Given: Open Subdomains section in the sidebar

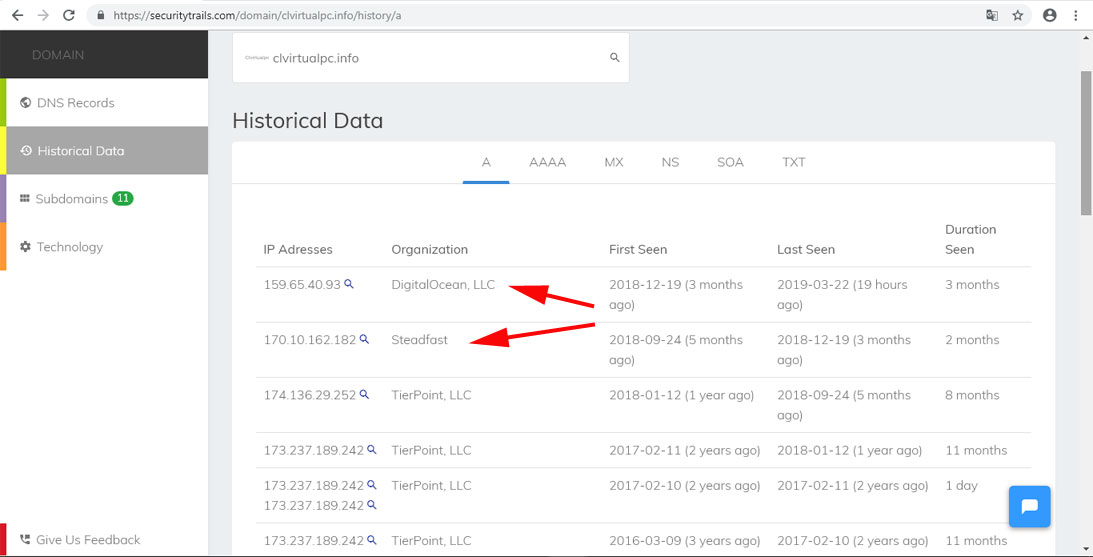Looking at the screenshot, I should tap(71, 199).
